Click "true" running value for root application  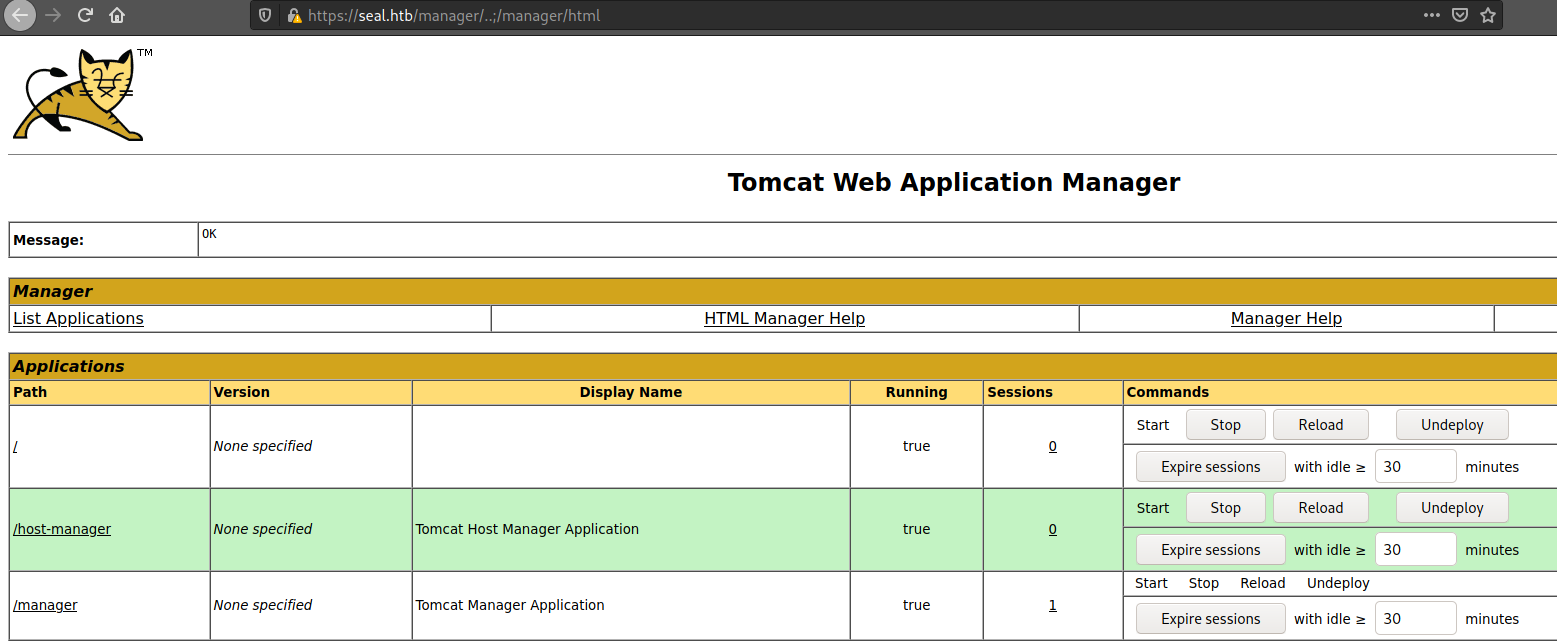[x=916, y=446]
